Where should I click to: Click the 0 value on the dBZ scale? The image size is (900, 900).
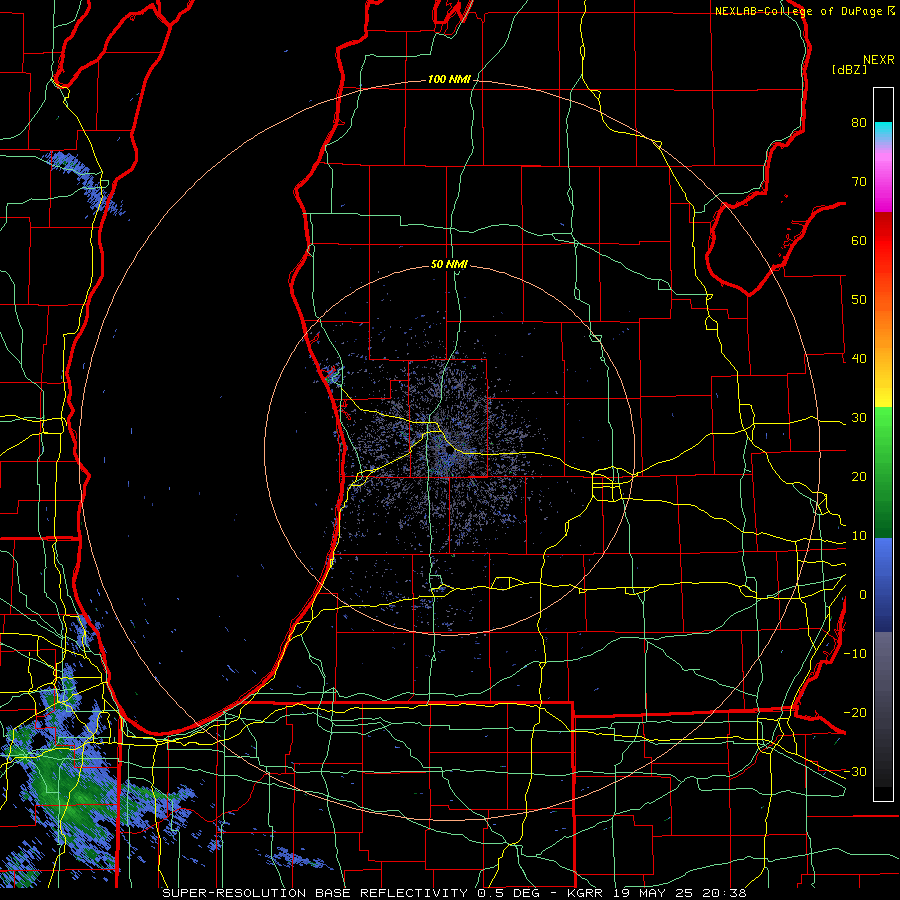point(863,595)
